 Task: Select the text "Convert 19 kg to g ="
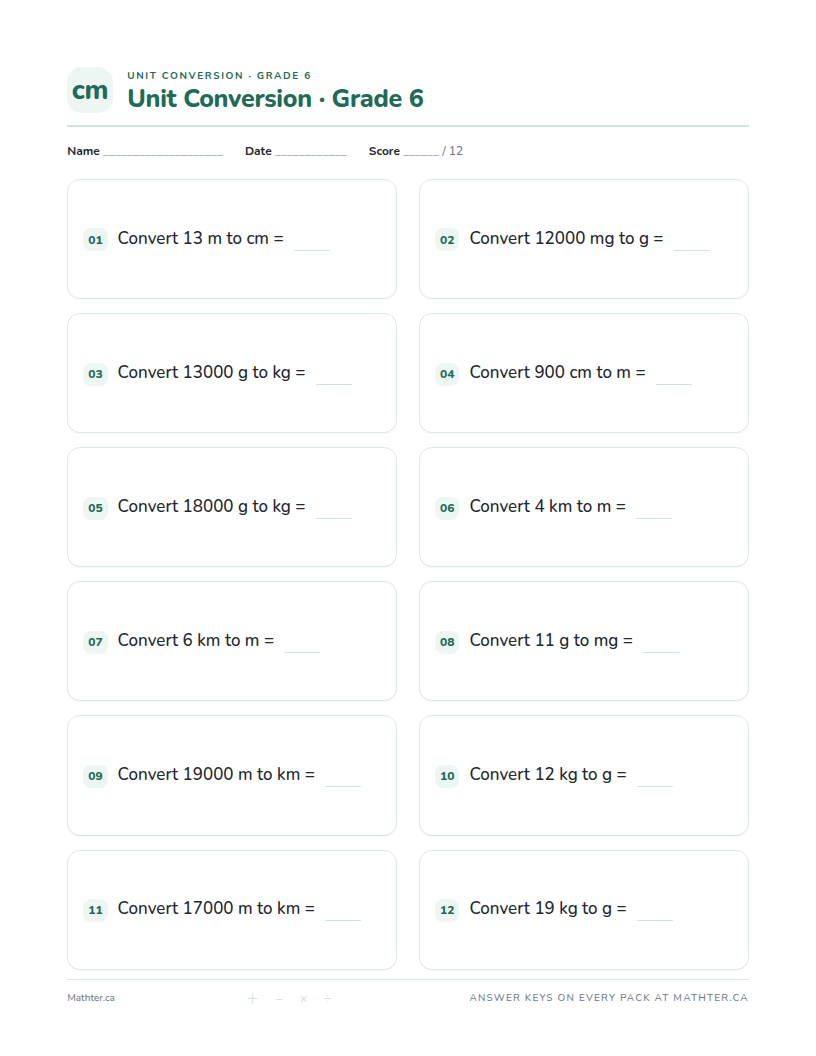[x=548, y=909]
